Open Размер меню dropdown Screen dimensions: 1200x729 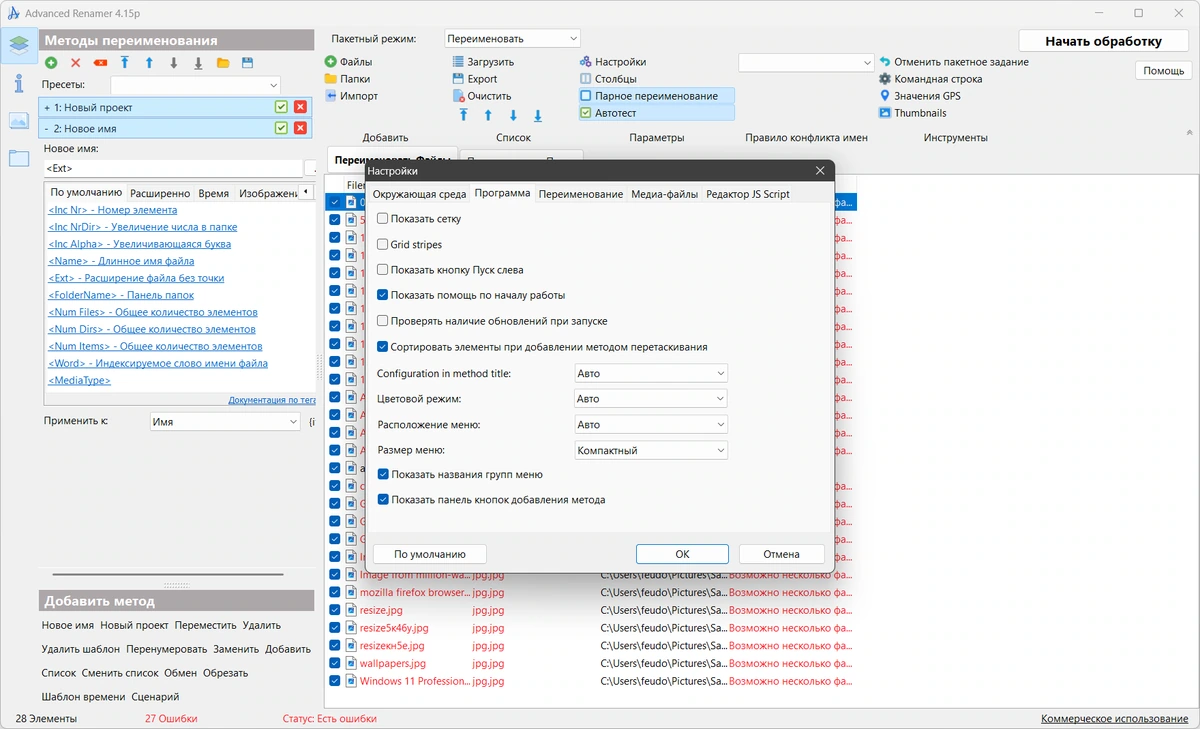651,451
